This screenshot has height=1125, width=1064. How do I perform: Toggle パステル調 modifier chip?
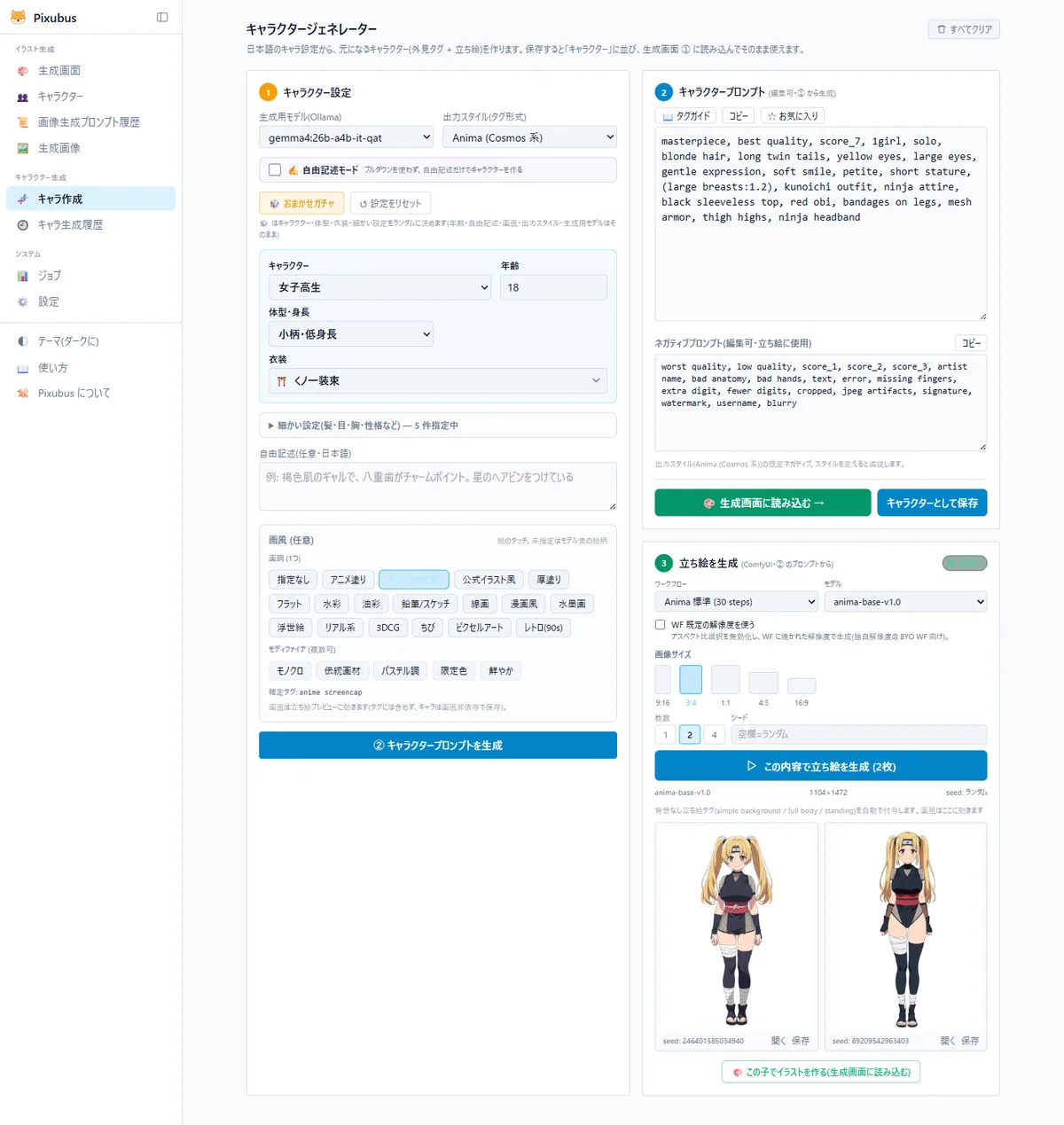click(400, 671)
